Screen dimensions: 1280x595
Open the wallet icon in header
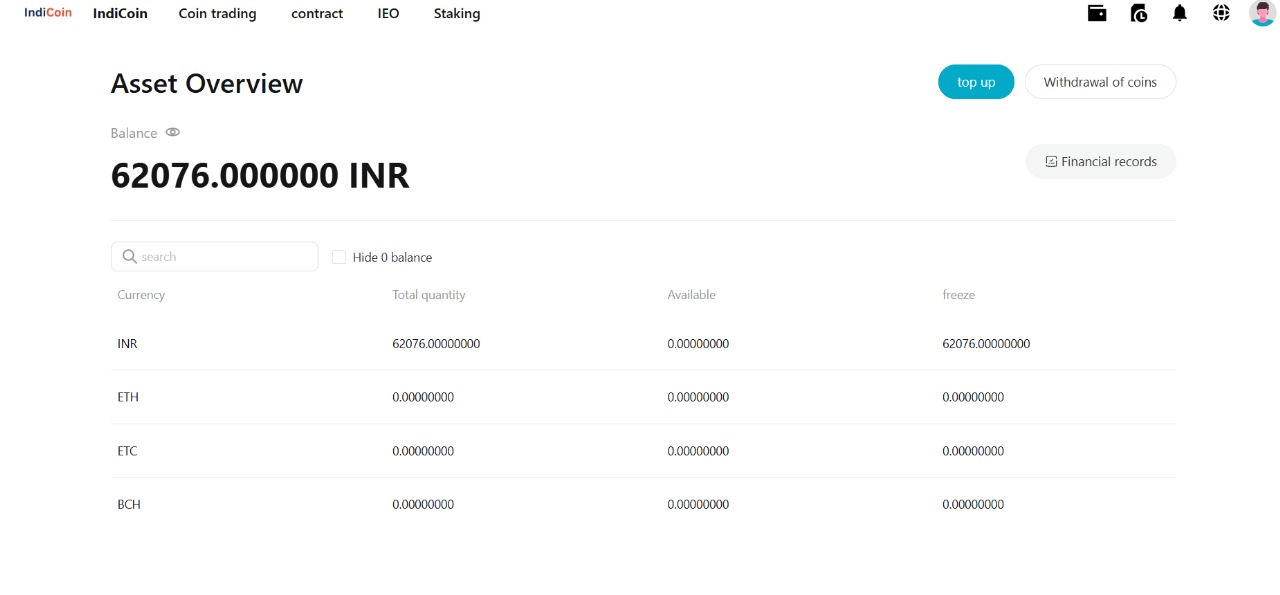point(1097,13)
